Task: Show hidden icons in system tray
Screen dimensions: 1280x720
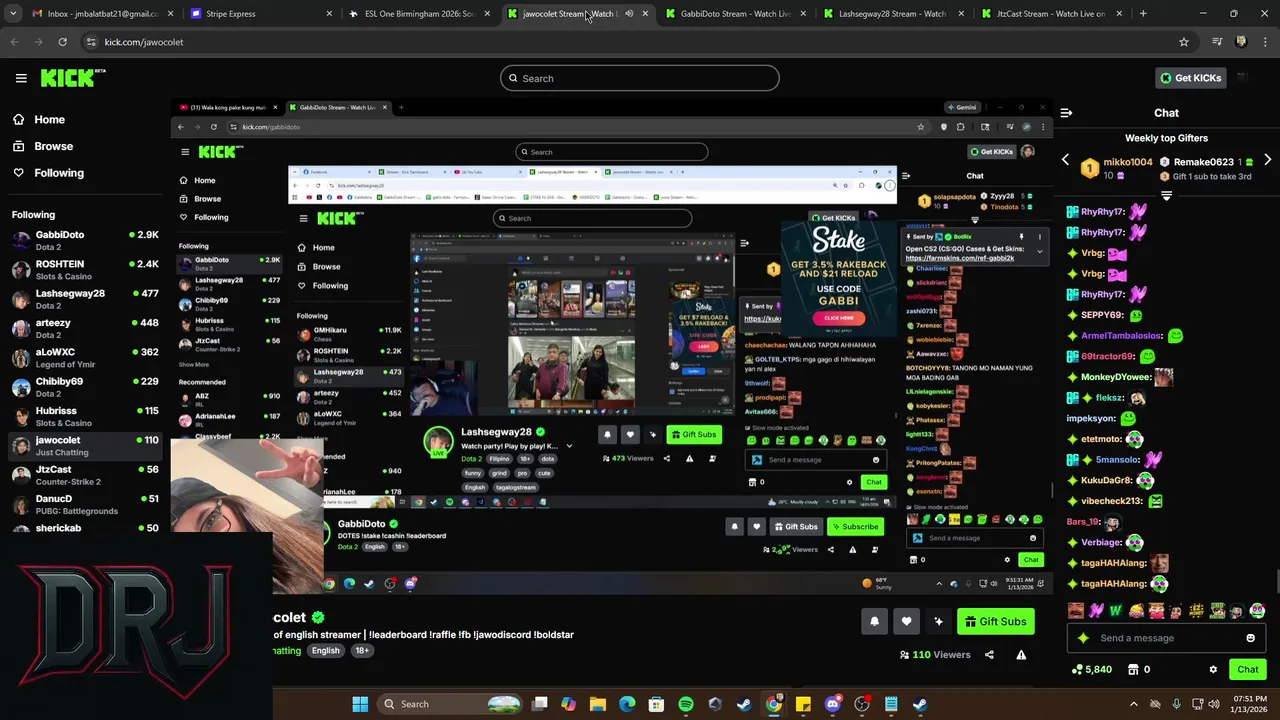Action: pyautogui.click(x=1133, y=704)
